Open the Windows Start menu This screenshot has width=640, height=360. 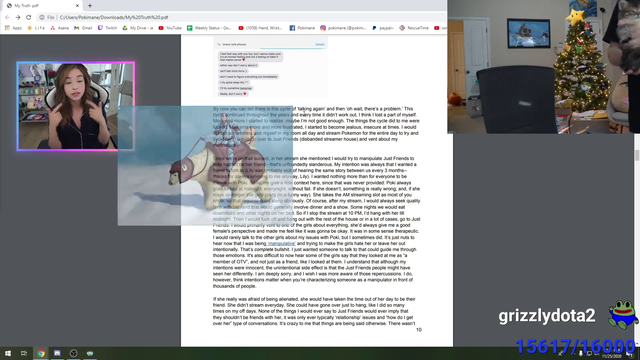pyautogui.click(x=8, y=353)
